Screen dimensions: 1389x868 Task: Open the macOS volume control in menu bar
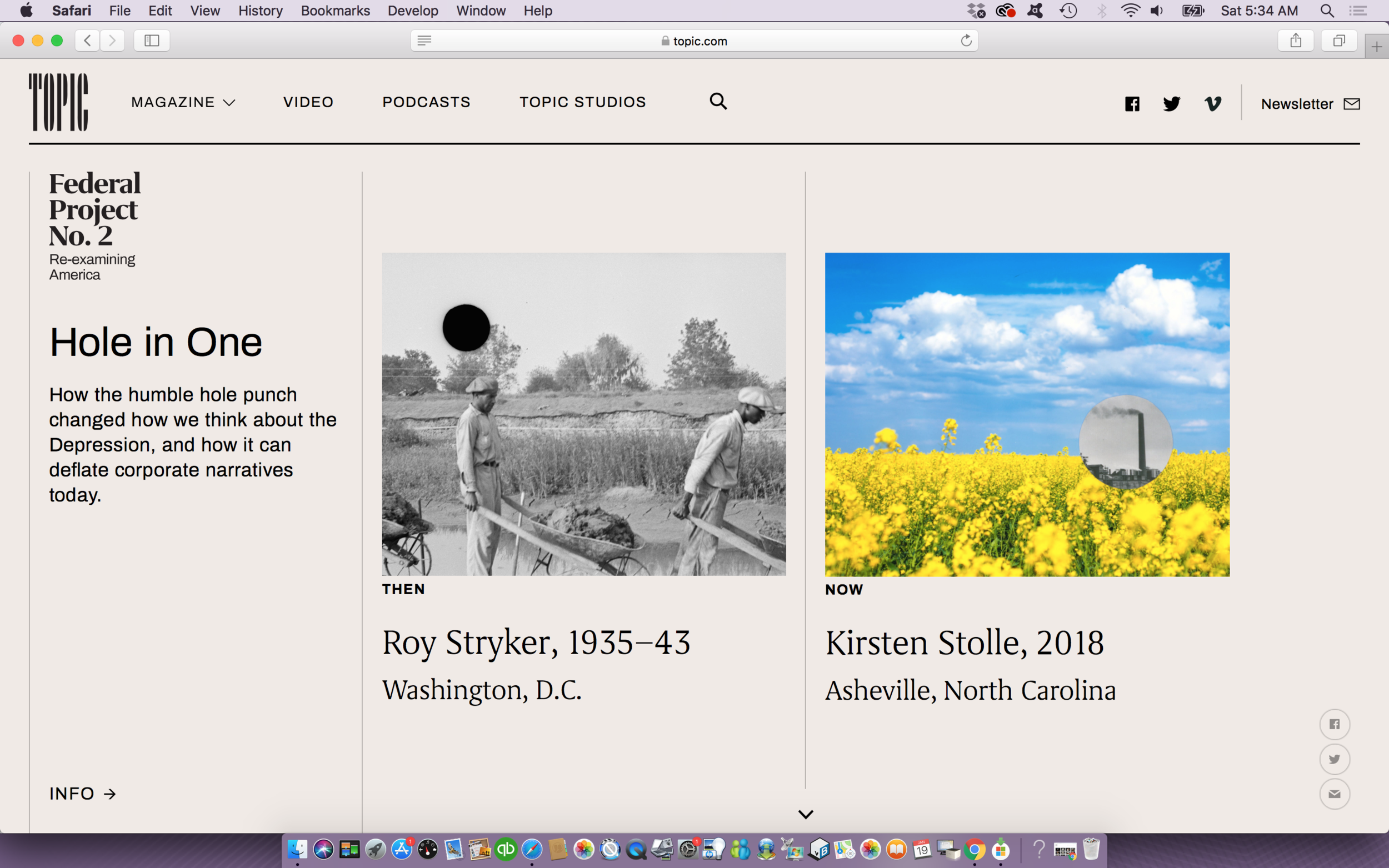1157,11
